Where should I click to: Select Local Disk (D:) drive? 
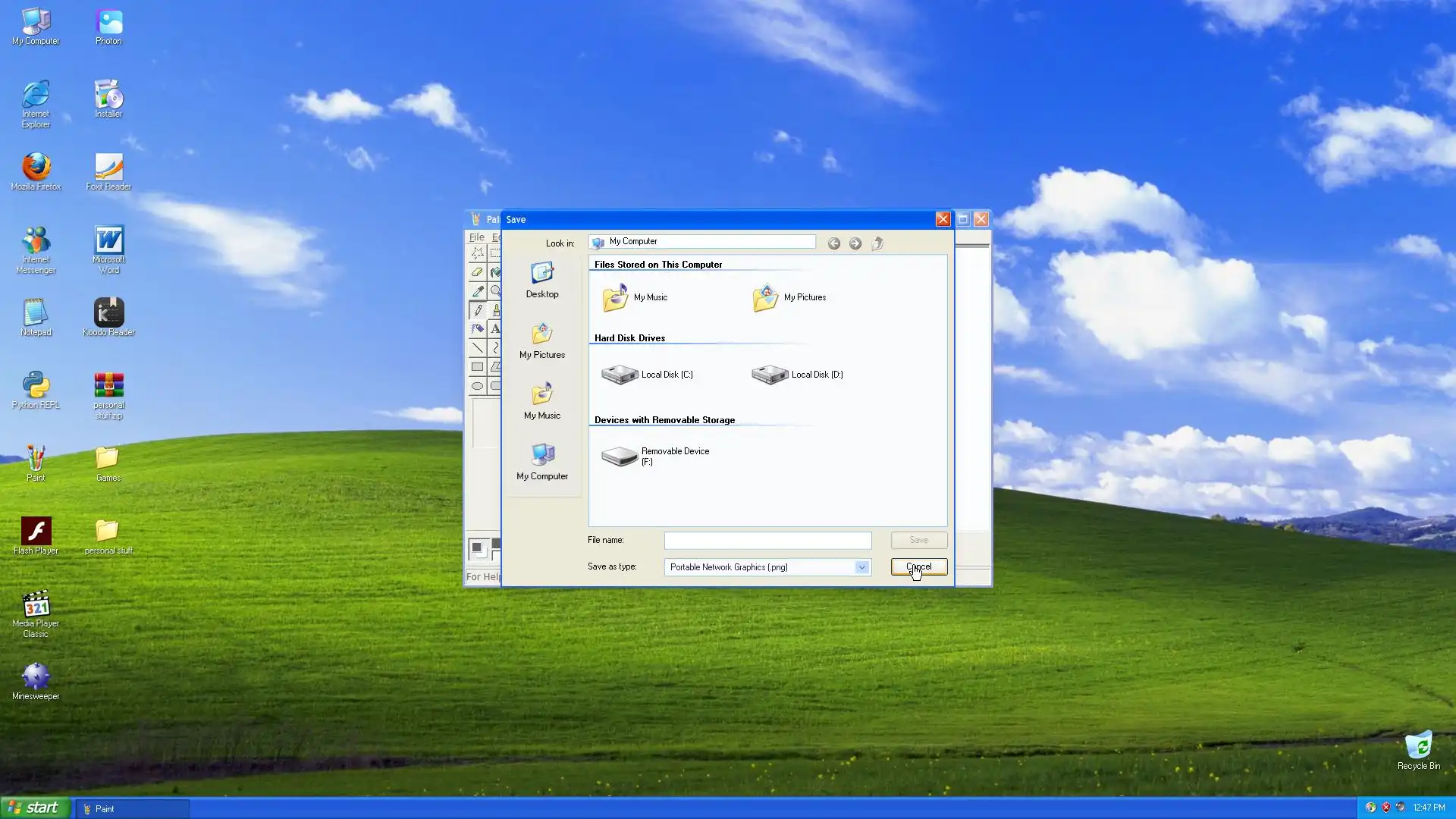click(798, 375)
